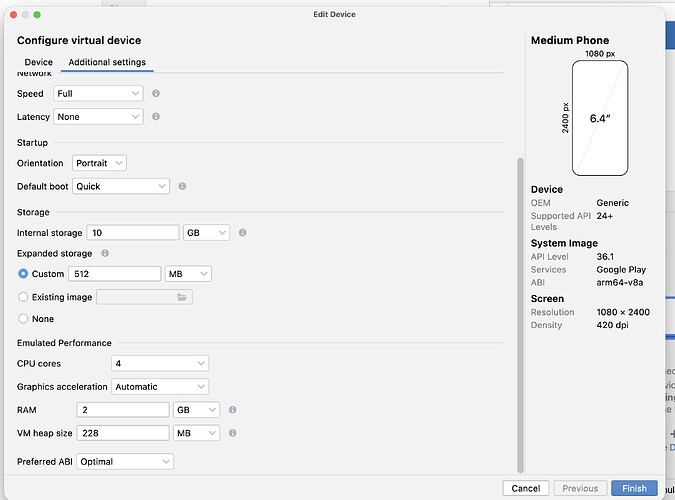Select the Custom expanded storage radio button

tap(23, 274)
